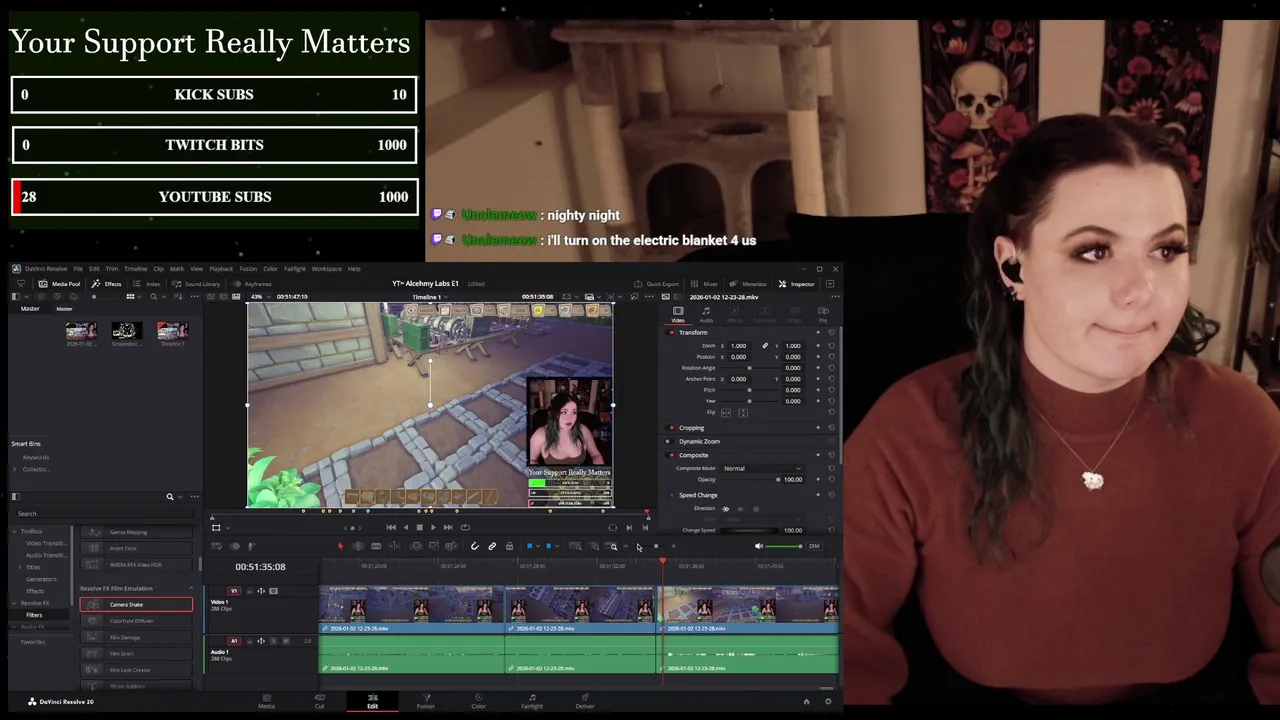Image resolution: width=1280 pixels, height=720 pixels.
Task: Open the Timeline 1 name dropdown
Action: point(430,297)
